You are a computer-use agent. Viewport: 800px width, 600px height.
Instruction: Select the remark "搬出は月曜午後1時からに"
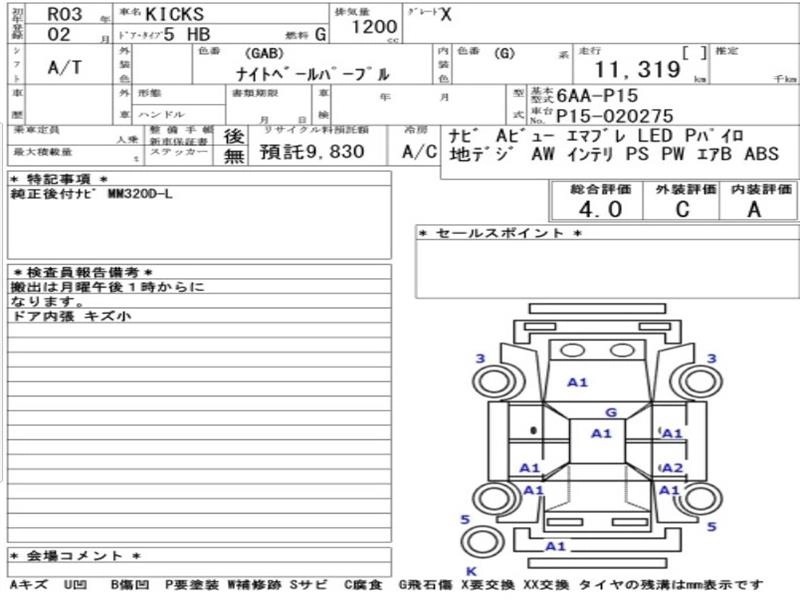coord(107,287)
